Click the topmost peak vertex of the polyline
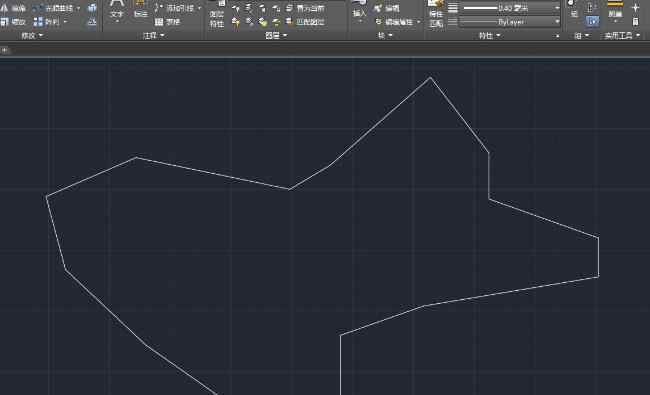This screenshot has height=395, width=650. (x=430, y=77)
